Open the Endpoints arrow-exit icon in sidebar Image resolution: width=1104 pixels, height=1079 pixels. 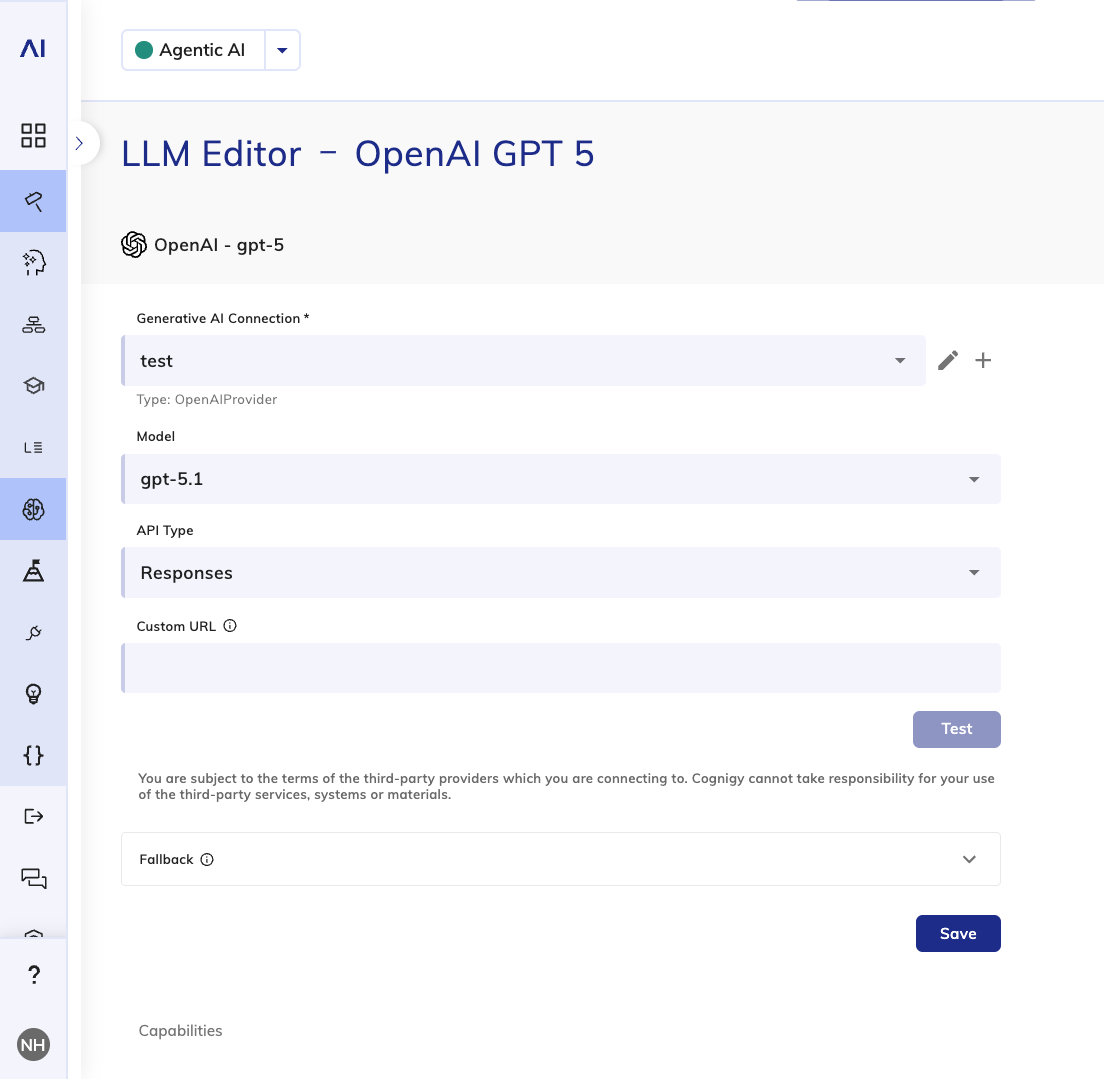[x=33, y=816]
